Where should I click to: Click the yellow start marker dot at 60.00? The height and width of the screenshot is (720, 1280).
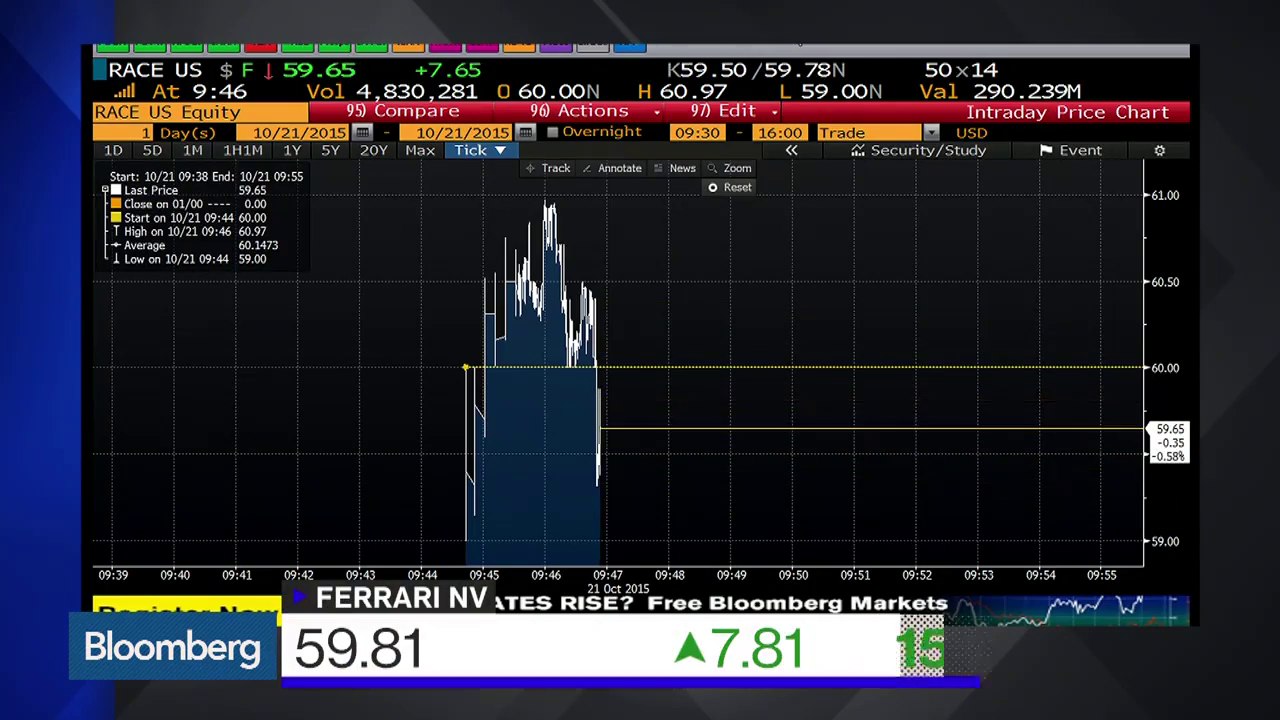[466, 368]
